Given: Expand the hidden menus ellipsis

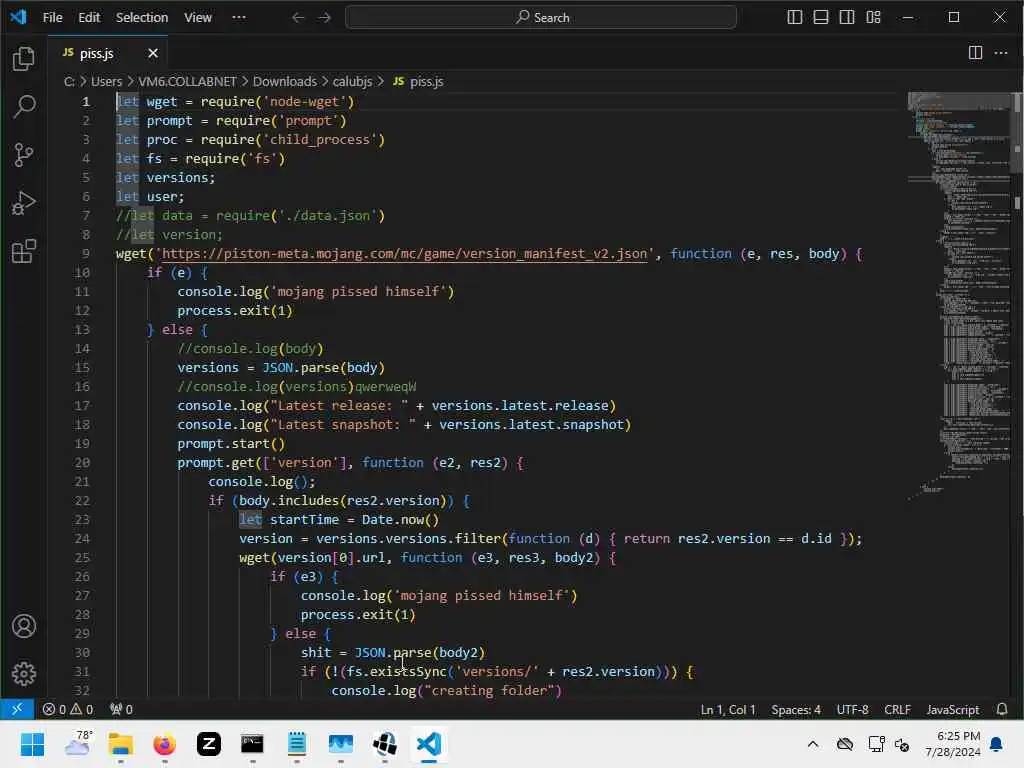Looking at the screenshot, I should click(239, 18).
